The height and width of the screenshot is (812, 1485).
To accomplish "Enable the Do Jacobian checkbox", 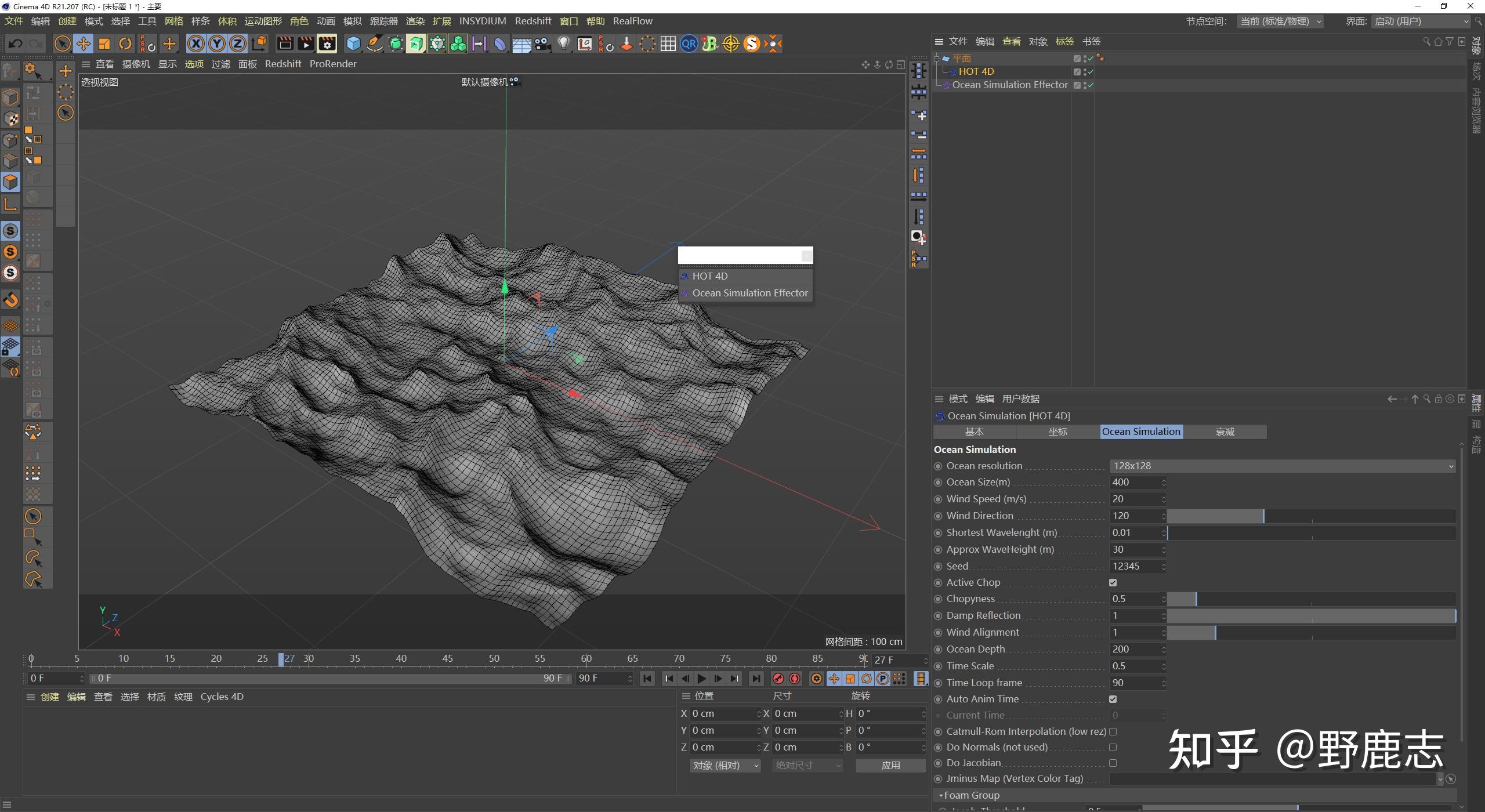I will 1113,763.
